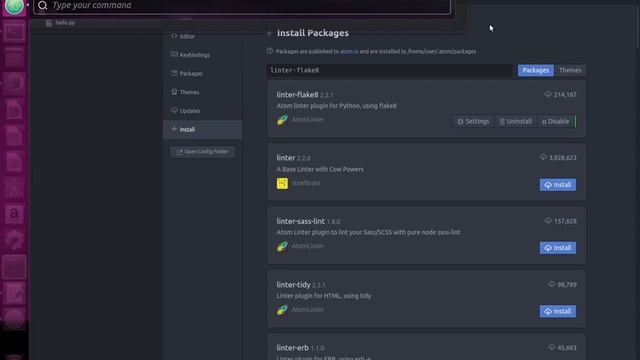Open the linter-flake8 package title
Screen dimensions: 640x360
click(297, 95)
